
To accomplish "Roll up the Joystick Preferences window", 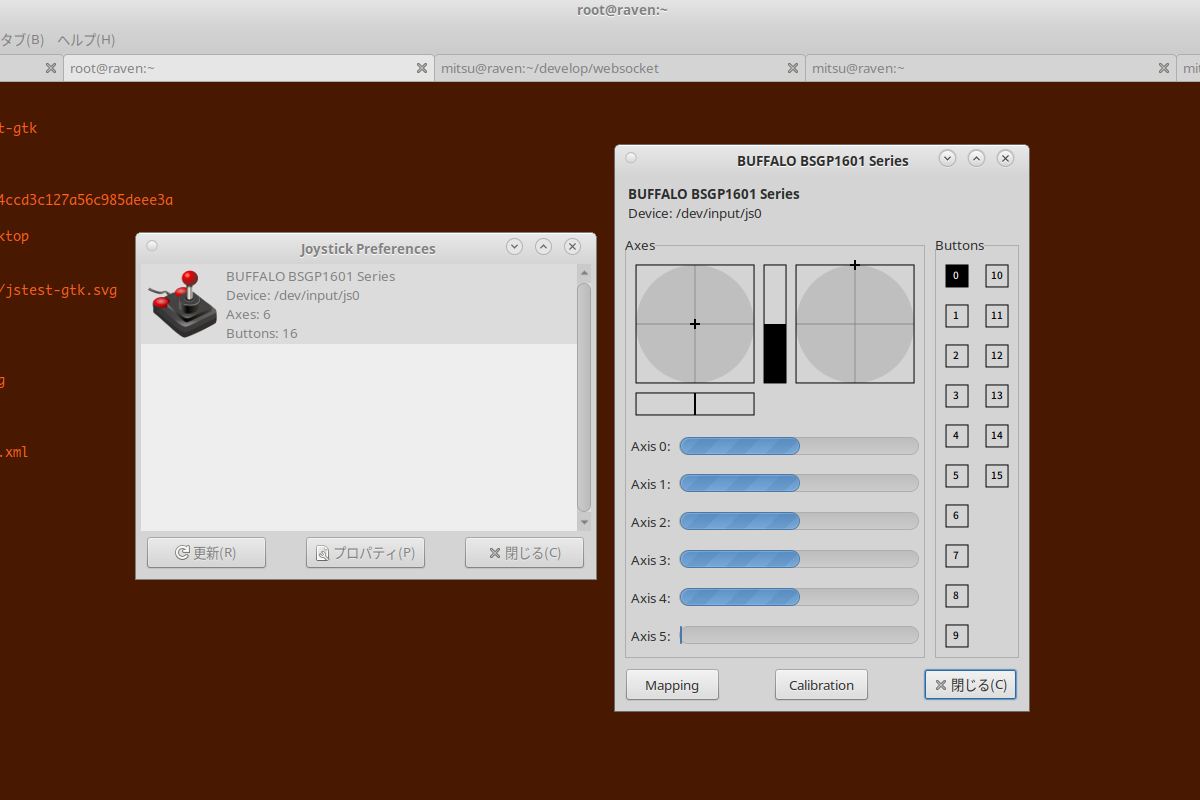I will [x=514, y=246].
